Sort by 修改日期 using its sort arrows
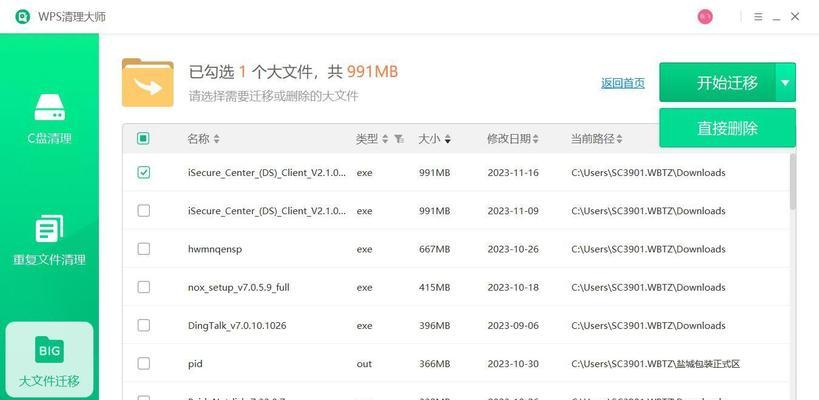Viewport: 819px width, 400px height. pos(535,139)
